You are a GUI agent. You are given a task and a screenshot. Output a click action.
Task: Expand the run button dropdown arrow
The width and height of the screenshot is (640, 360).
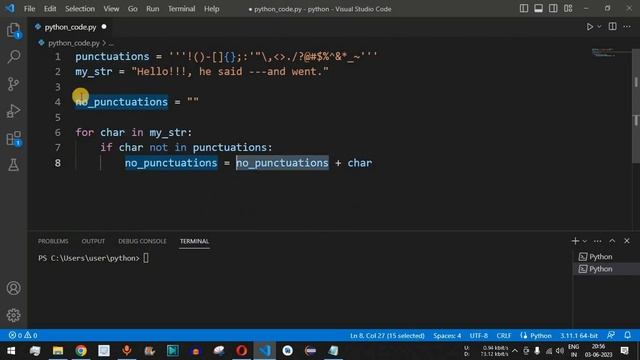point(599,27)
